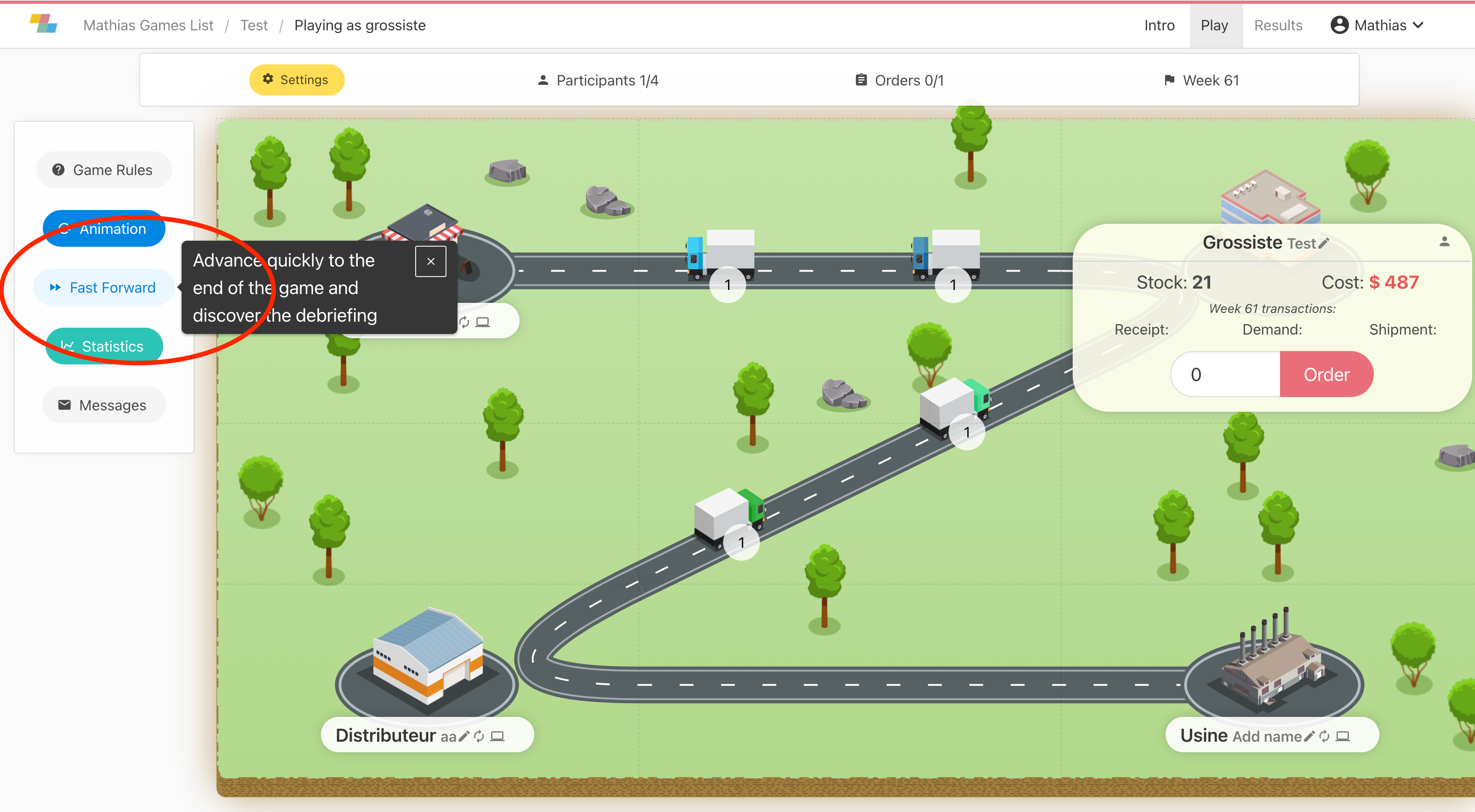This screenshot has height=812, width=1475.
Task: Click Distributeur computer icon
Action: [497, 736]
